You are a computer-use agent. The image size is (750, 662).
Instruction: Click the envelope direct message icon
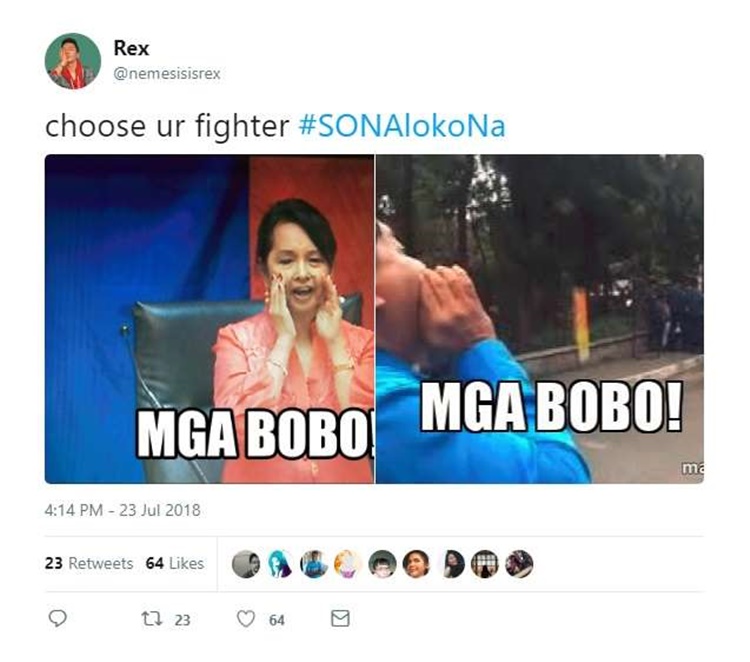[340, 618]
